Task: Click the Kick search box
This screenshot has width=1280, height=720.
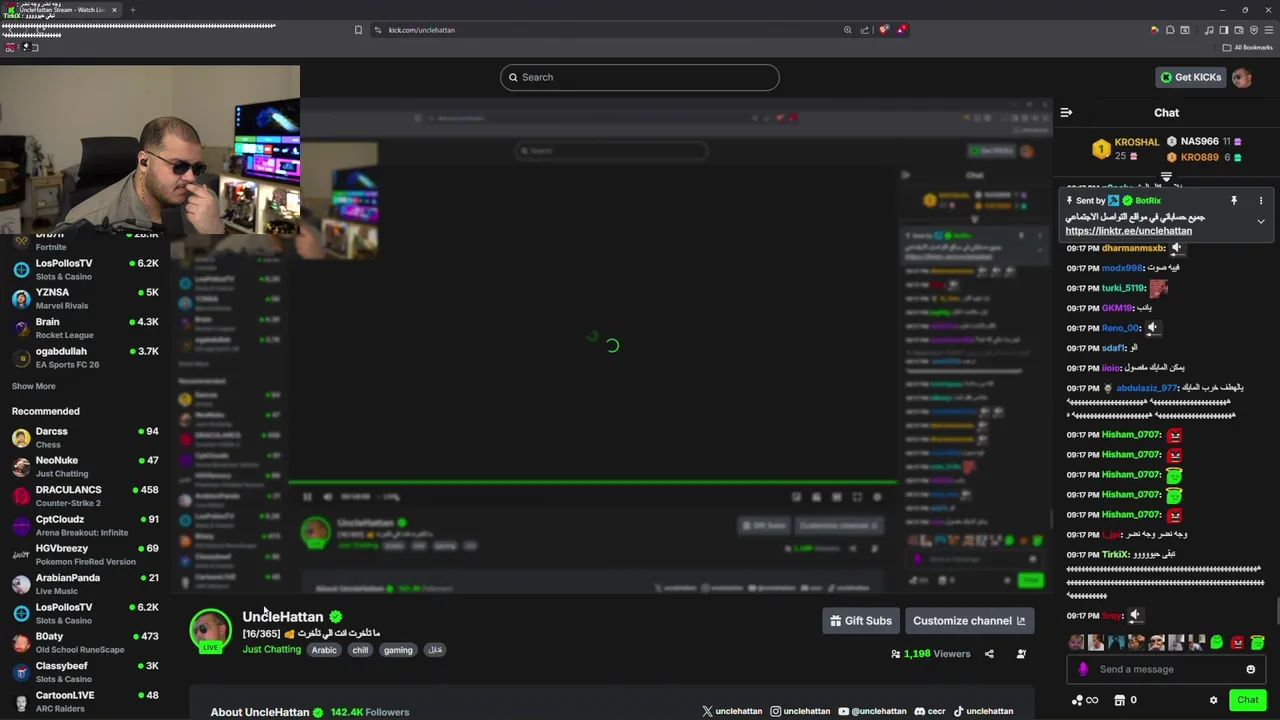Action: (x=640, y=77)
